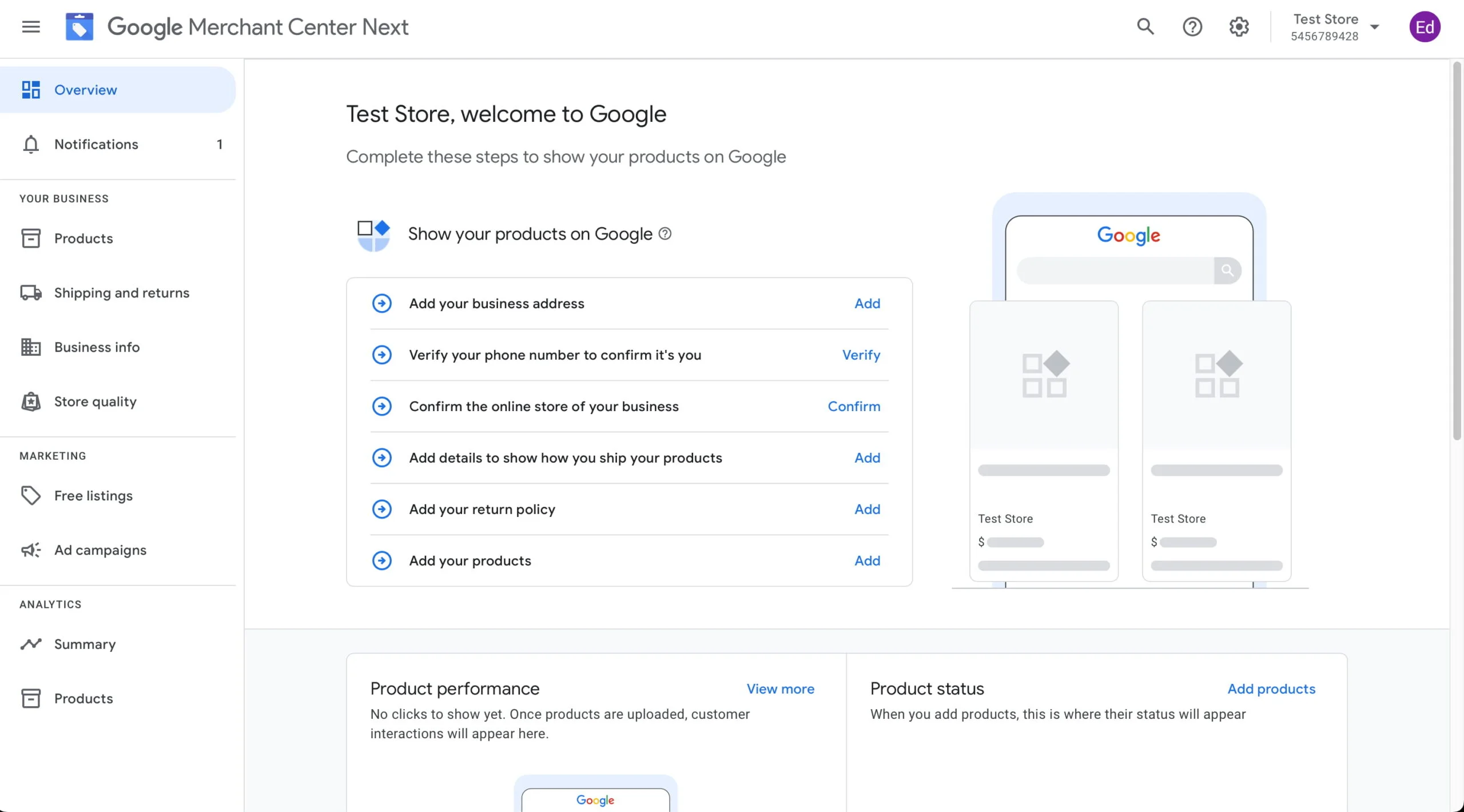
Task: Open Notifications in the sidebar
Action: click(118, 144)
